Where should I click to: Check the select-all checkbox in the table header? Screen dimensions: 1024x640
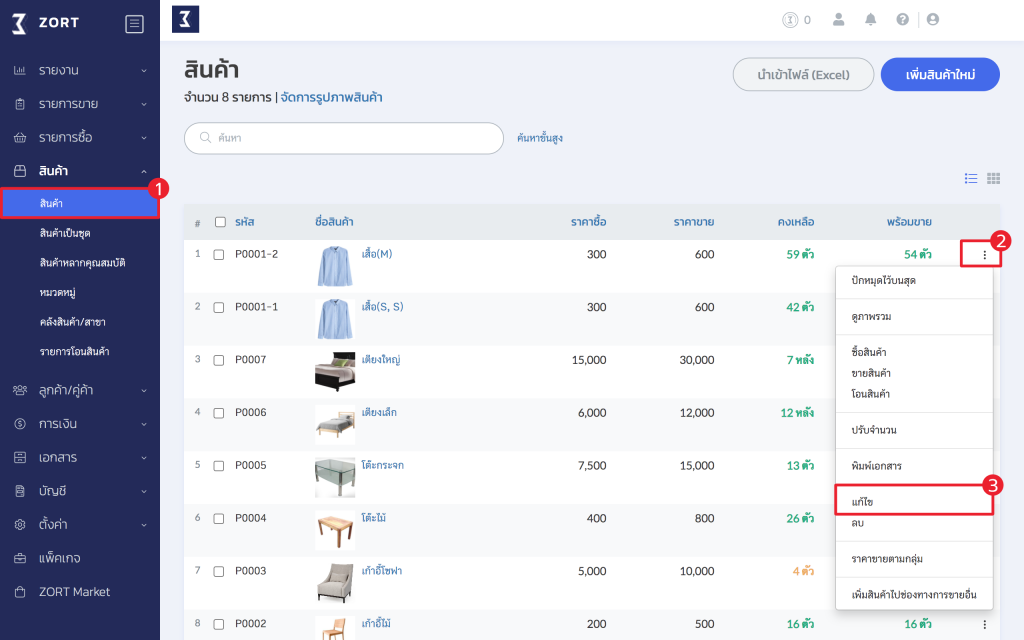coord(222,224)
